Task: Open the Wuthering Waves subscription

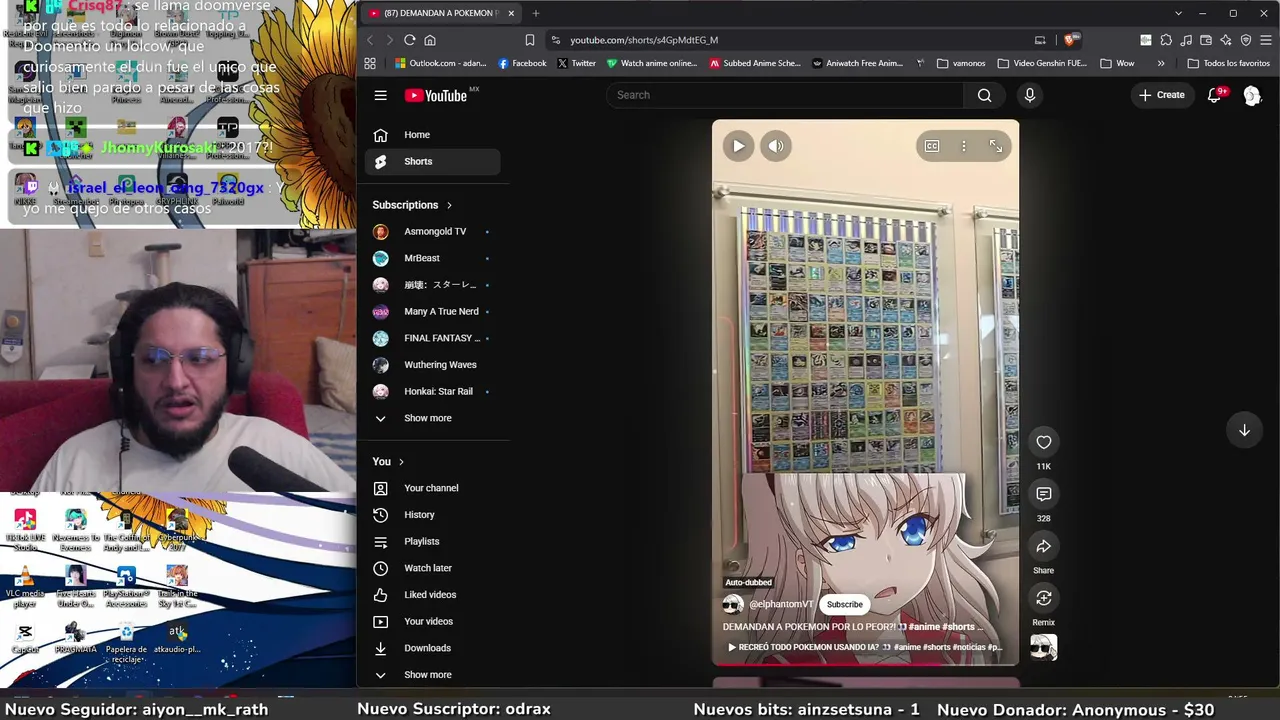Action: 432,365
